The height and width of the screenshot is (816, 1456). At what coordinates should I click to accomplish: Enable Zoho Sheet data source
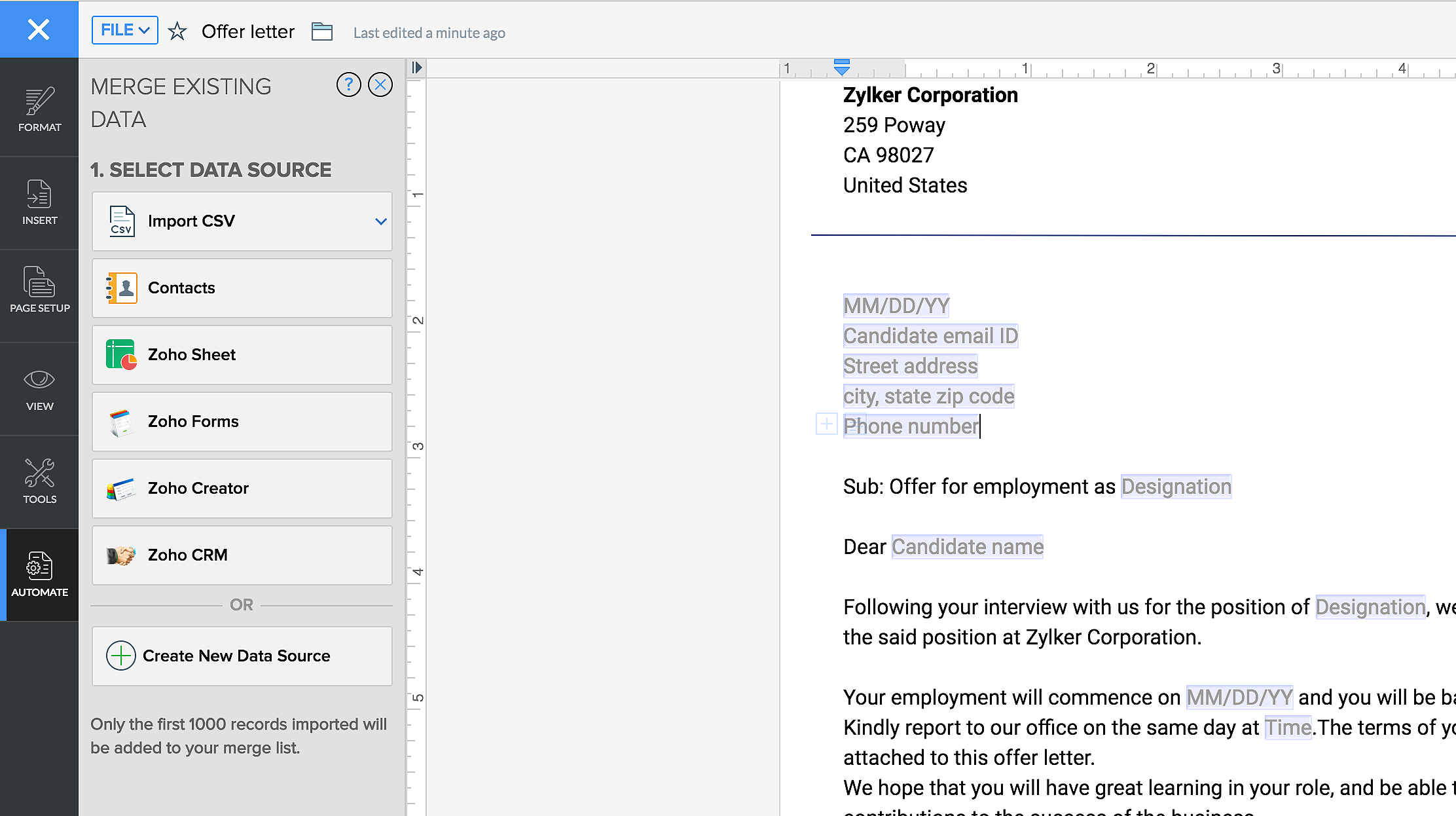click(x=243, y=355)
